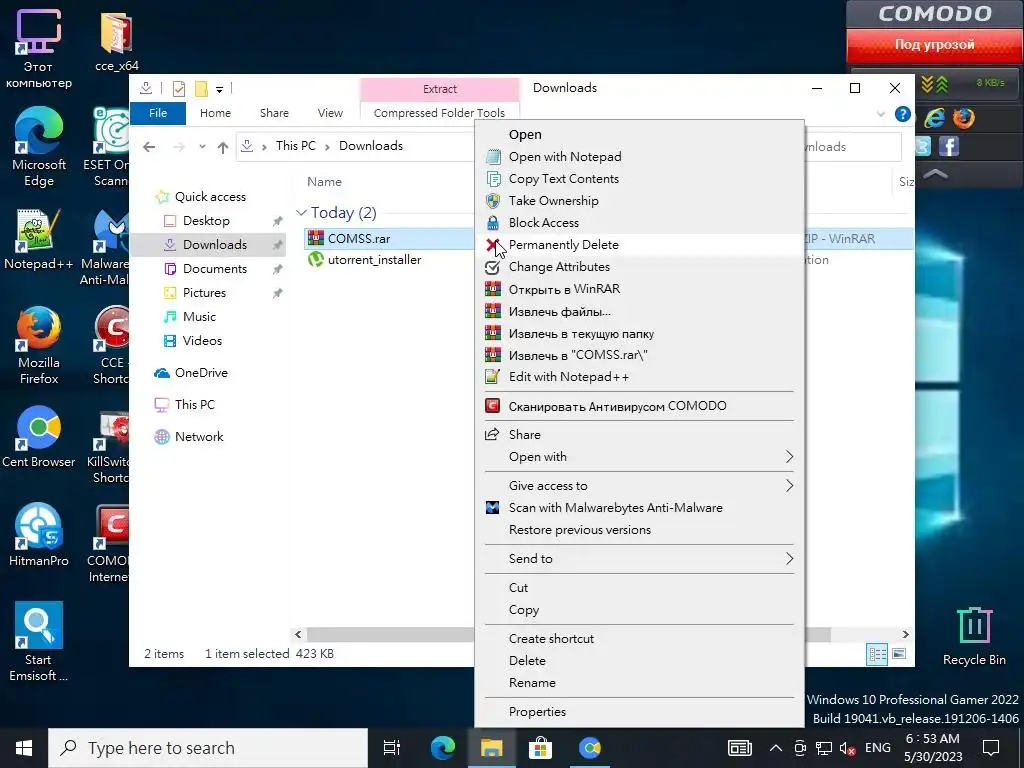Screen dimensions: 1024x768
Task: Select Pictures in navigation pane
Action: [x=204, y=293]
